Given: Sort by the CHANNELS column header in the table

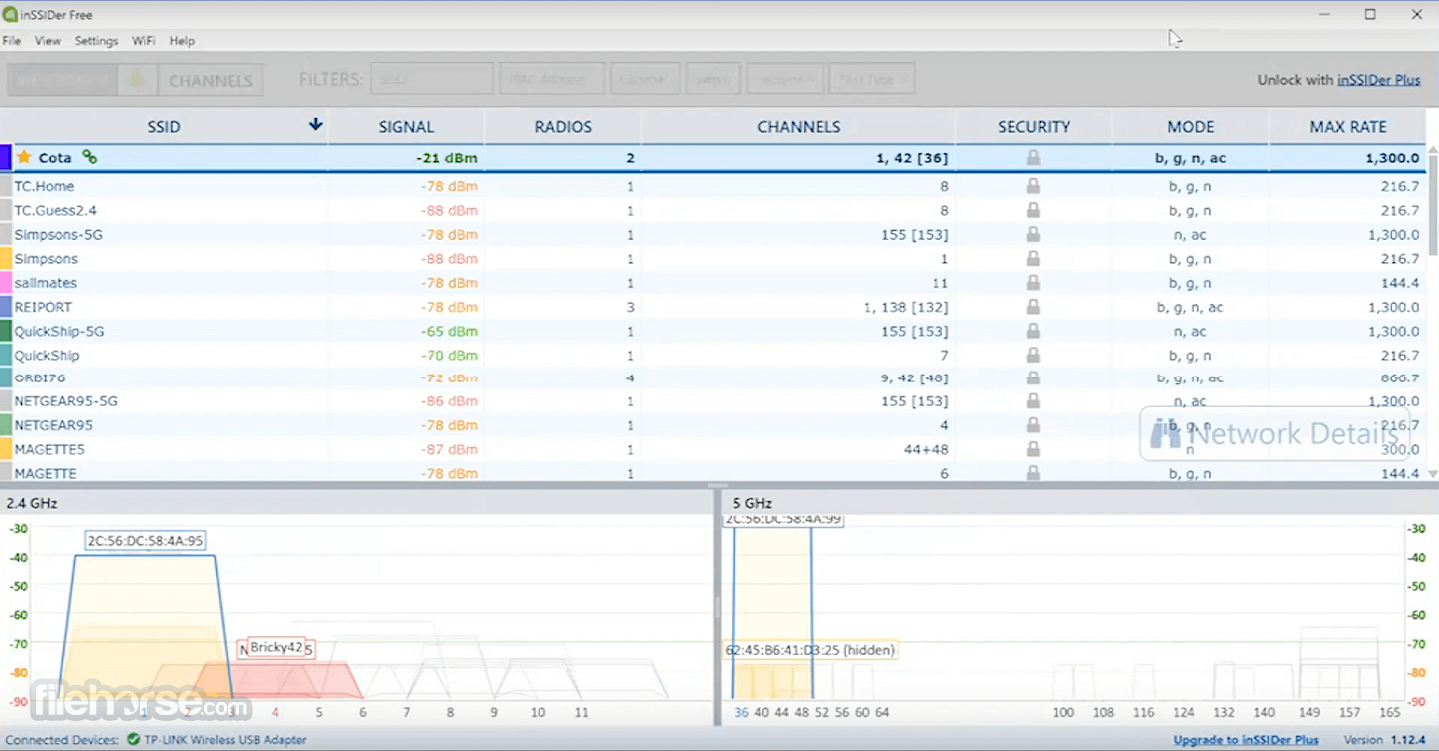Looking at the screenshot, I should tap(799, 127).
